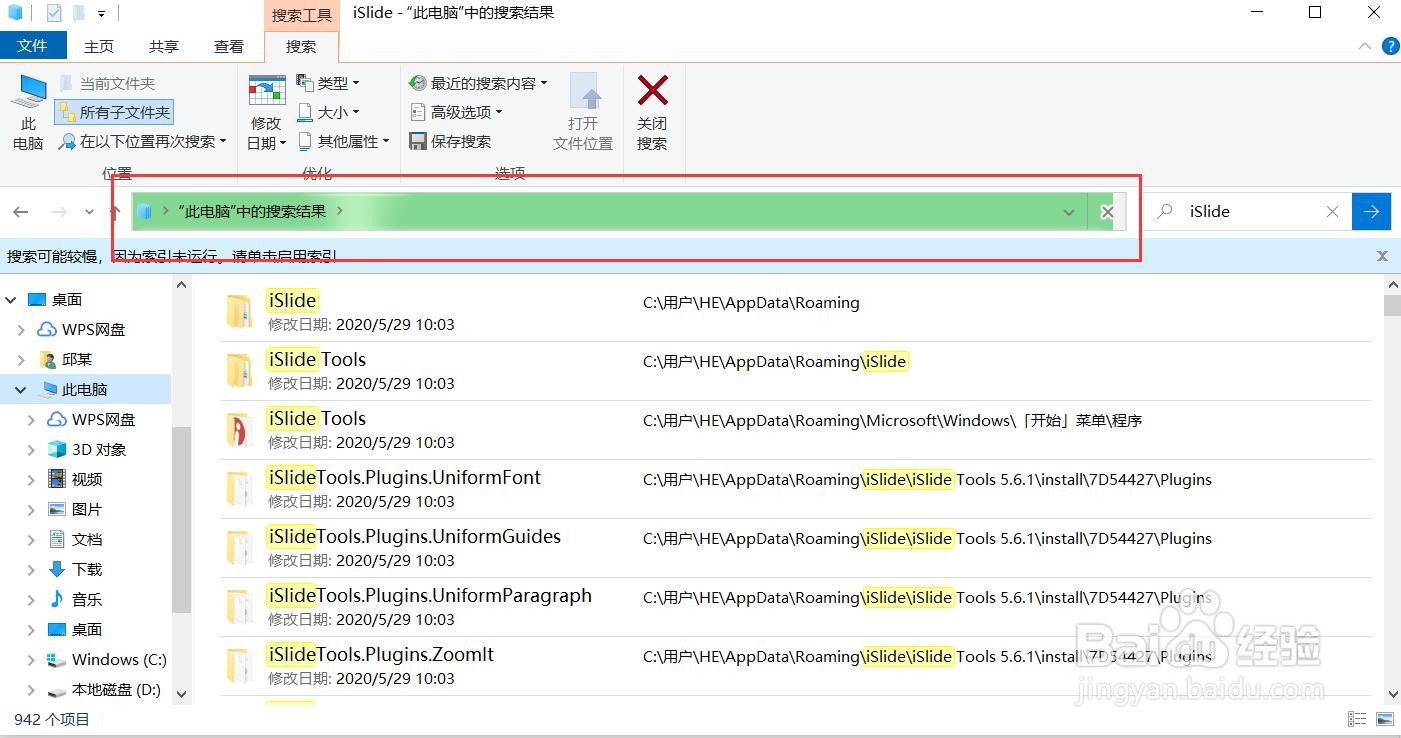Viewport: 1401px width, 738px height.
Task: Dismiss the indexing notification bar
Action: click(1383, 256)
